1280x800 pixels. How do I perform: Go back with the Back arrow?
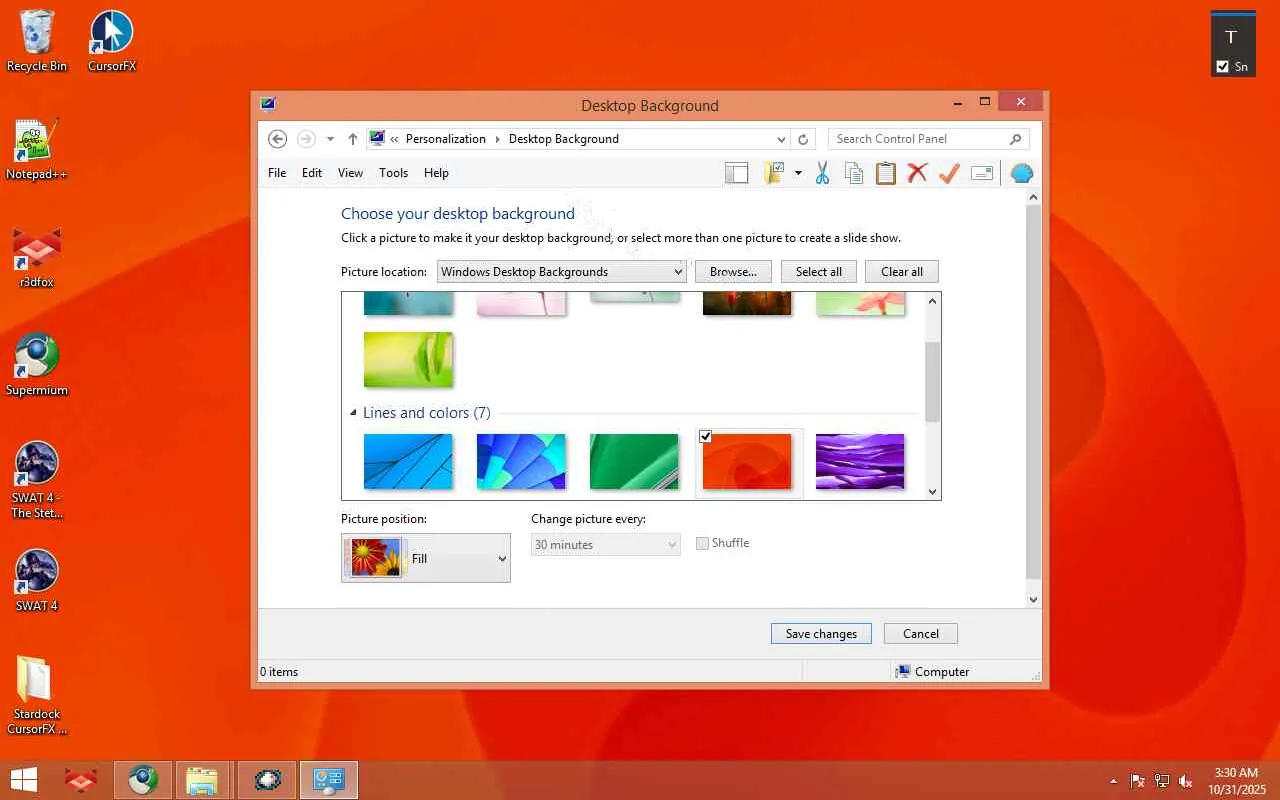(x=278, y=139)
